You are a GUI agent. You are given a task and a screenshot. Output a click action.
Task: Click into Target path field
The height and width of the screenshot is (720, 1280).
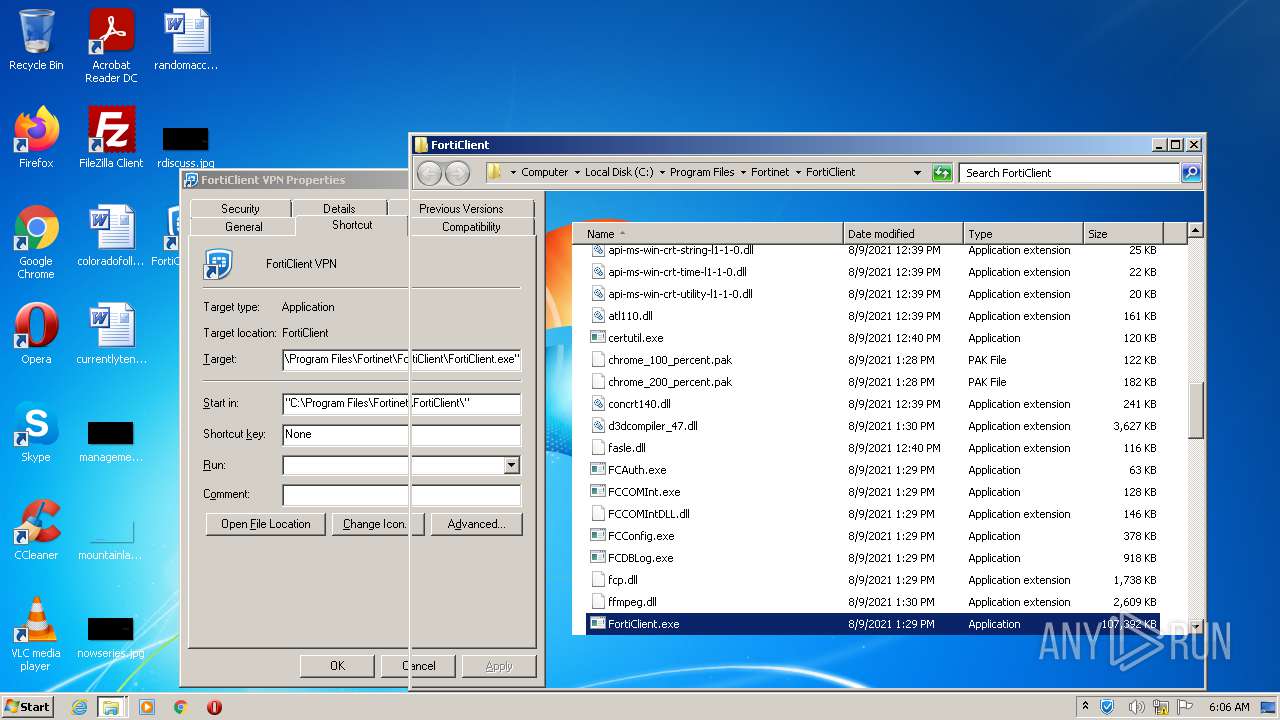click(x=402, y=359)
